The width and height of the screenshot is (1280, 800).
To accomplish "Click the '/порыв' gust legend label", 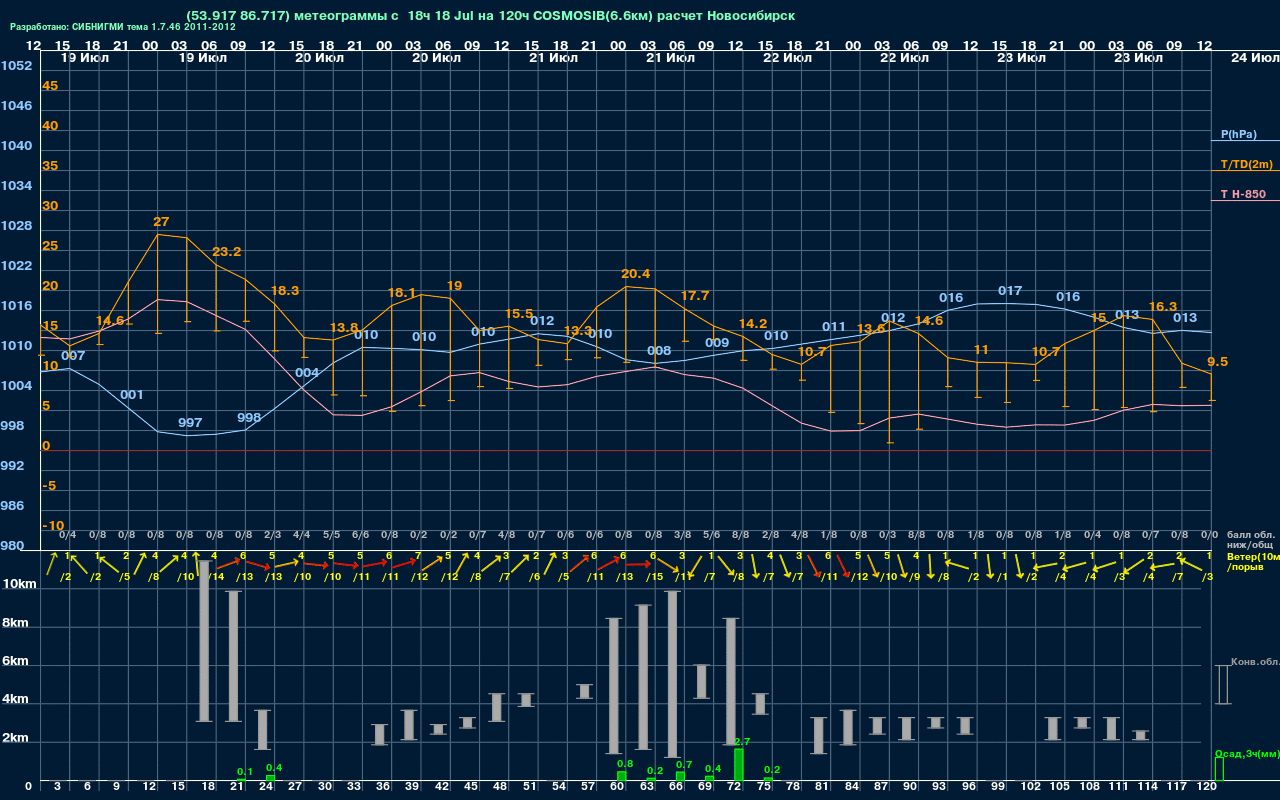I will pyautogui.click(x=1244, y=567).
